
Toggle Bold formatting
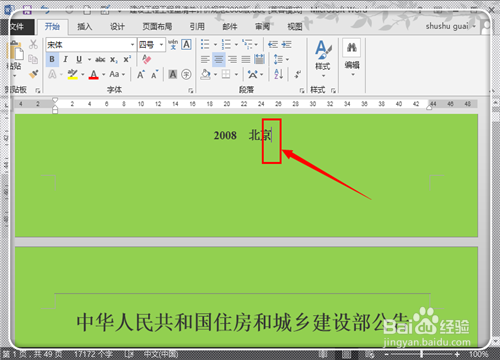click(52, 59)
